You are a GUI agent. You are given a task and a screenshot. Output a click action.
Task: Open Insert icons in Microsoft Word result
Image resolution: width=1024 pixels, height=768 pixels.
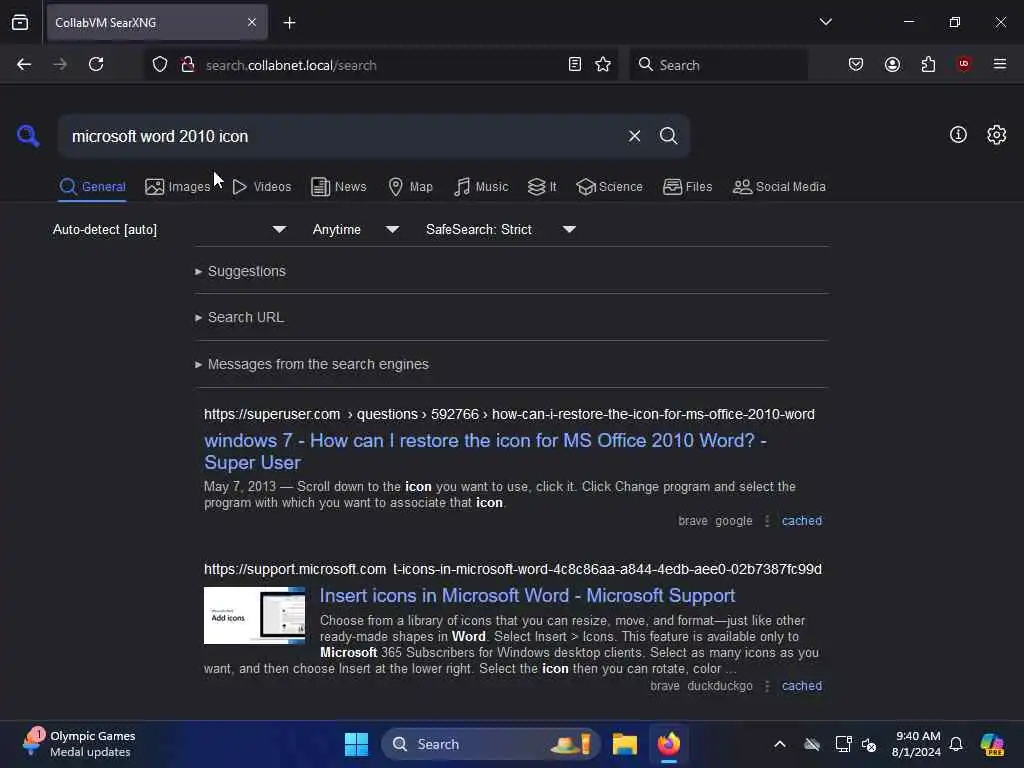[x=528, y=596]
